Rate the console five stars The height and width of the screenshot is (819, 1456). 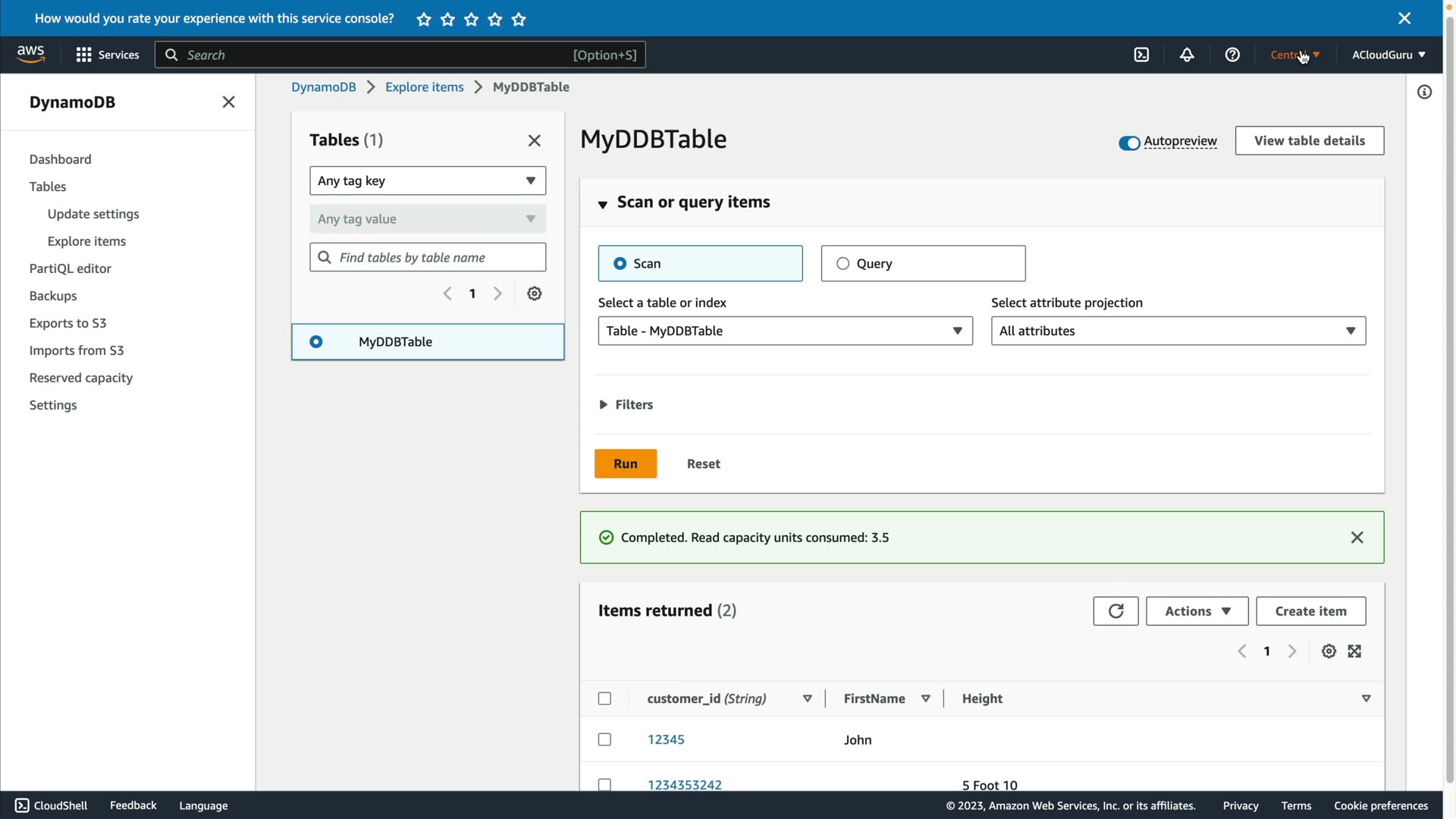tap(519, 20)
